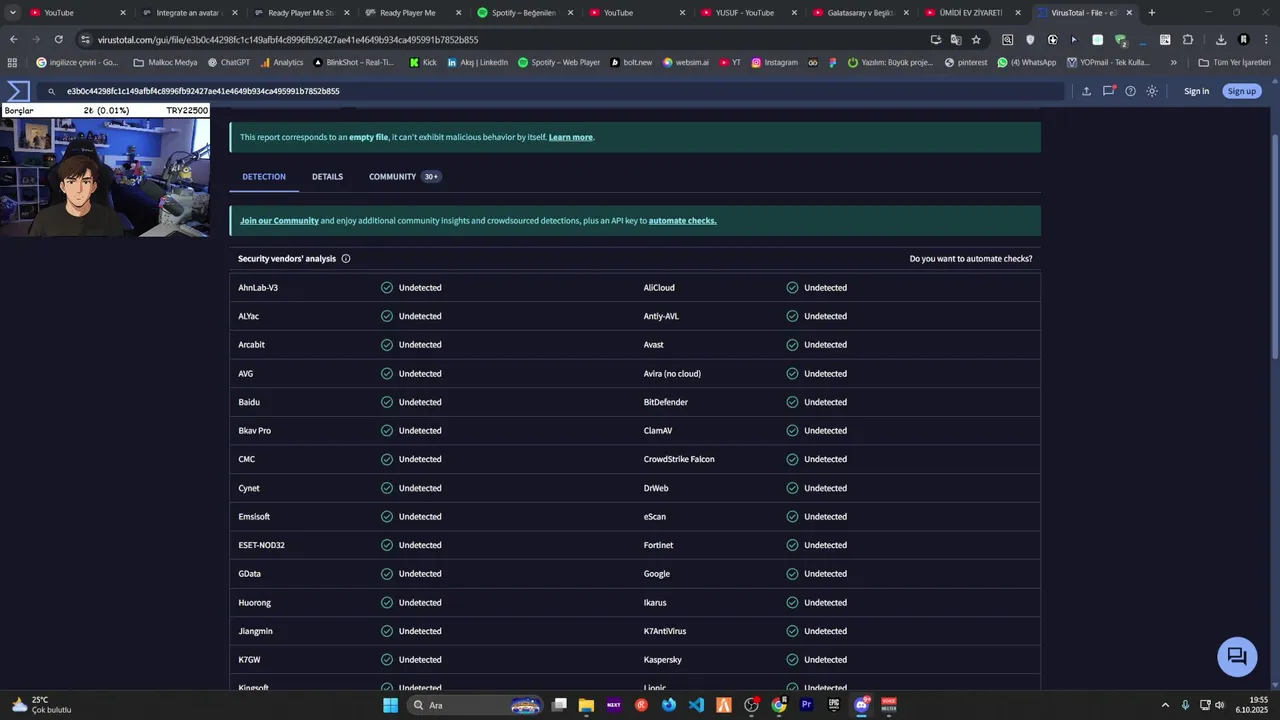Open the Chrome three-dot menu
The image size is (1280, 720).
[1265, 40]
